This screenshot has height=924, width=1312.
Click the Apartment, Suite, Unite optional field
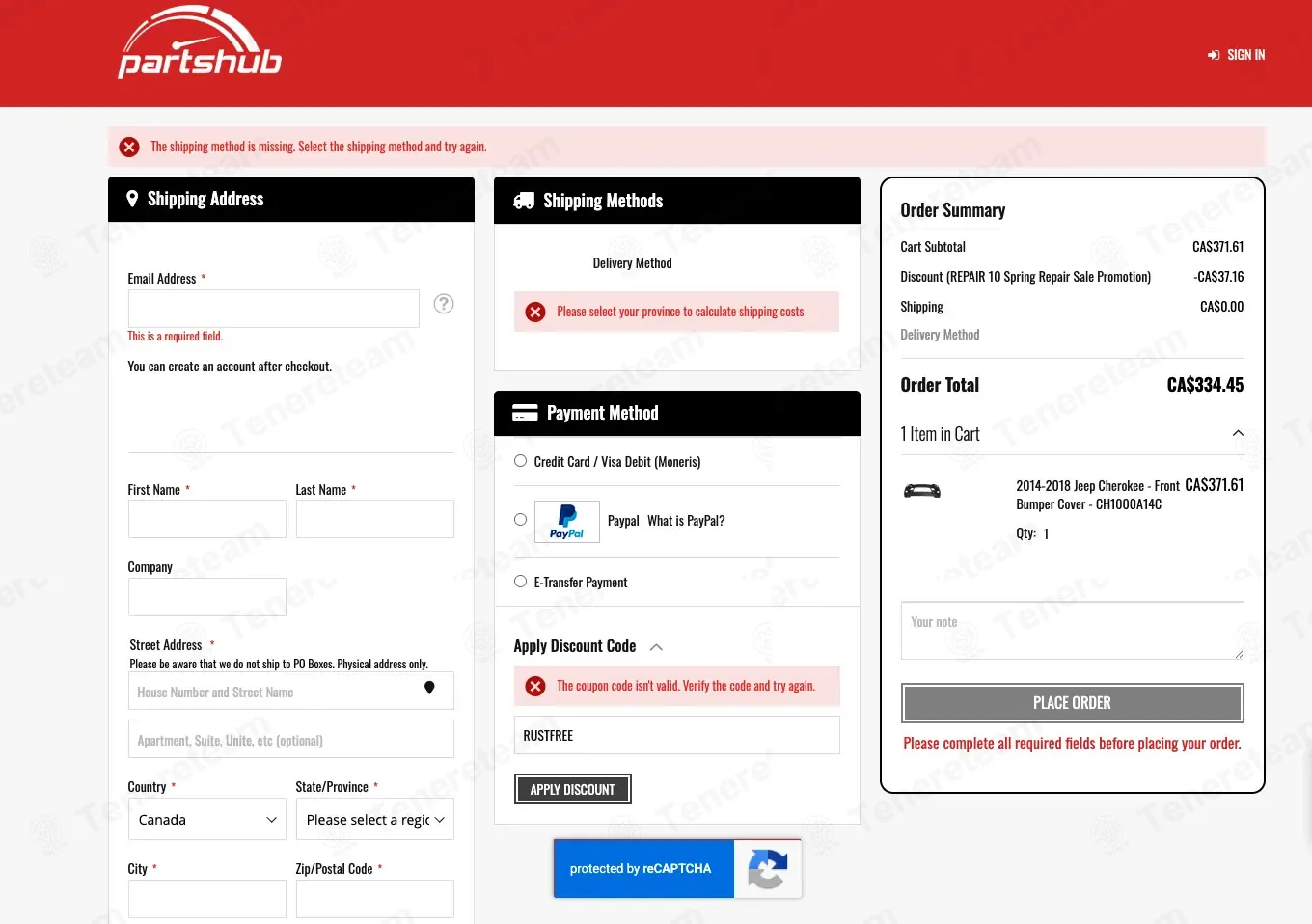click(291, 739)
